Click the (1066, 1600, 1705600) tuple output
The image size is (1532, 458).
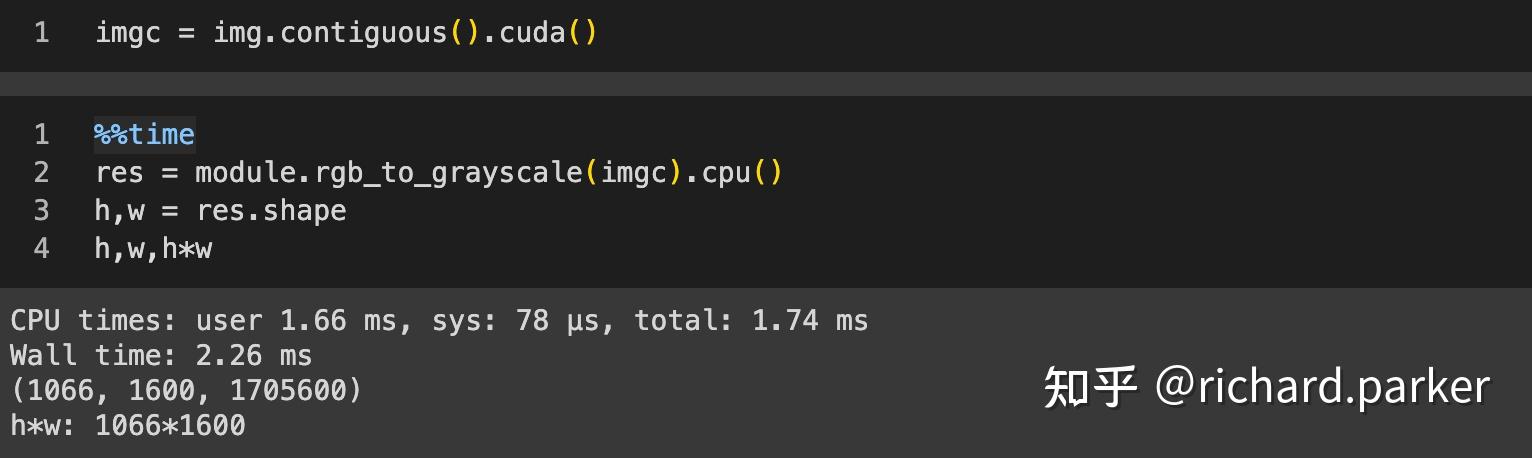(186, 390)
